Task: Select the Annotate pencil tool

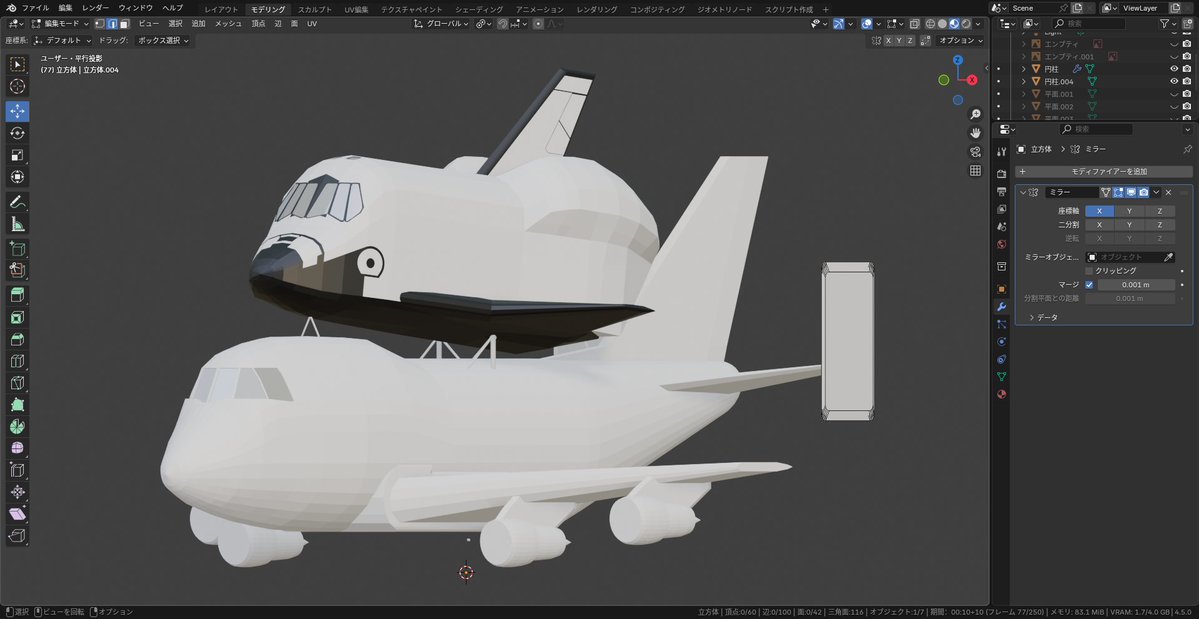Action: pos(18,203)
